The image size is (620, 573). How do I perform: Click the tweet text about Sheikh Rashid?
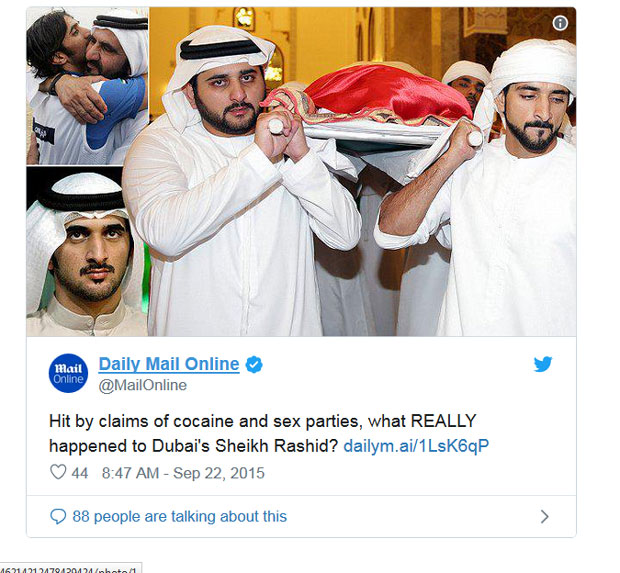[x=263, y=433]
